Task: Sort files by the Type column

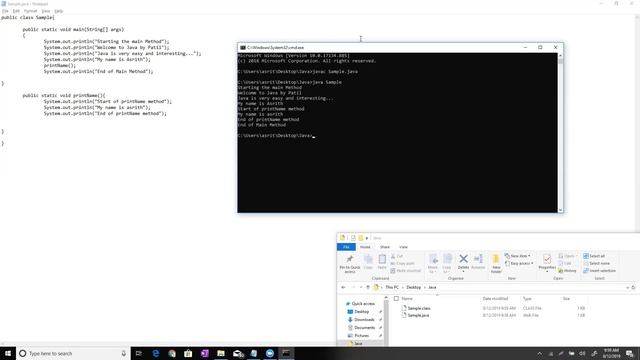Action: coord(527,299)
